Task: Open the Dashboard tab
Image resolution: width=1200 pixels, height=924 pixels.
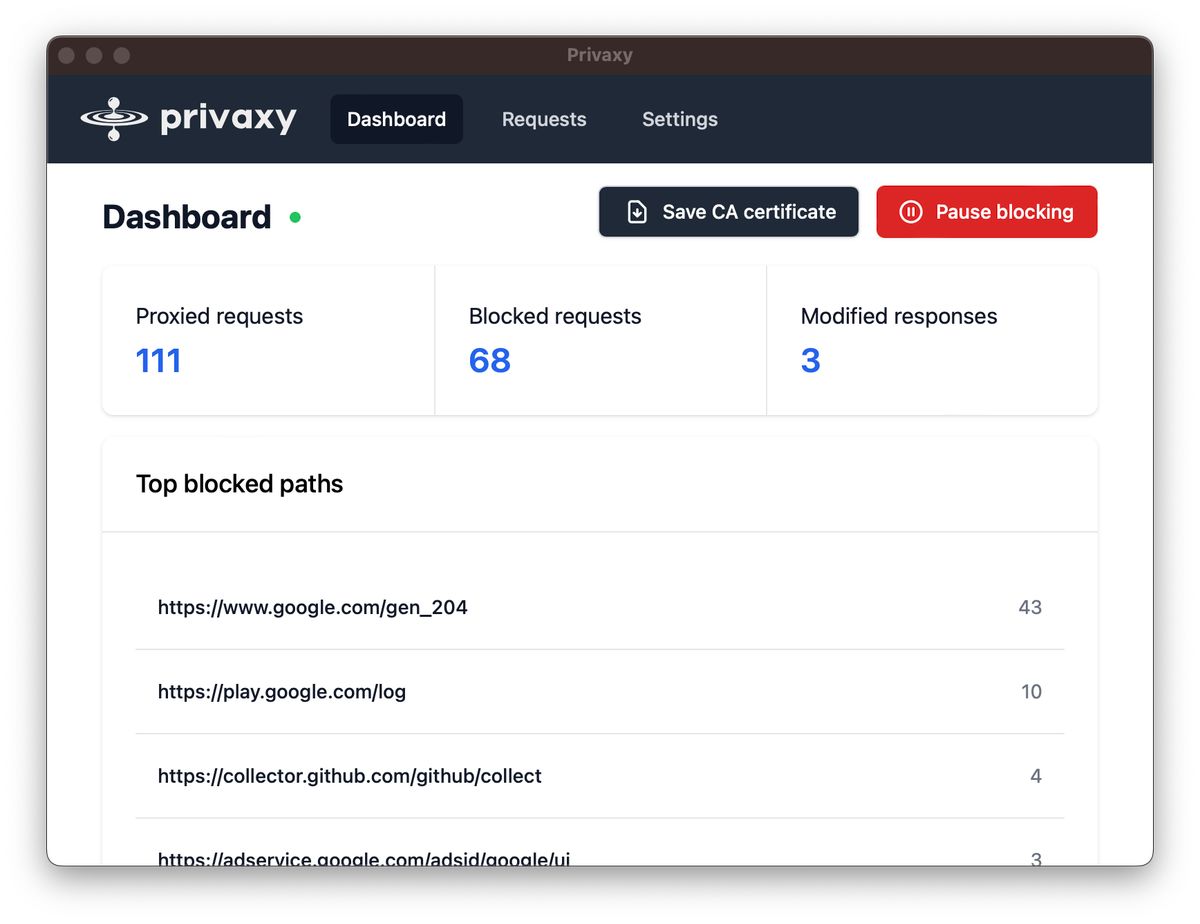Action: (x=396, y=119)
